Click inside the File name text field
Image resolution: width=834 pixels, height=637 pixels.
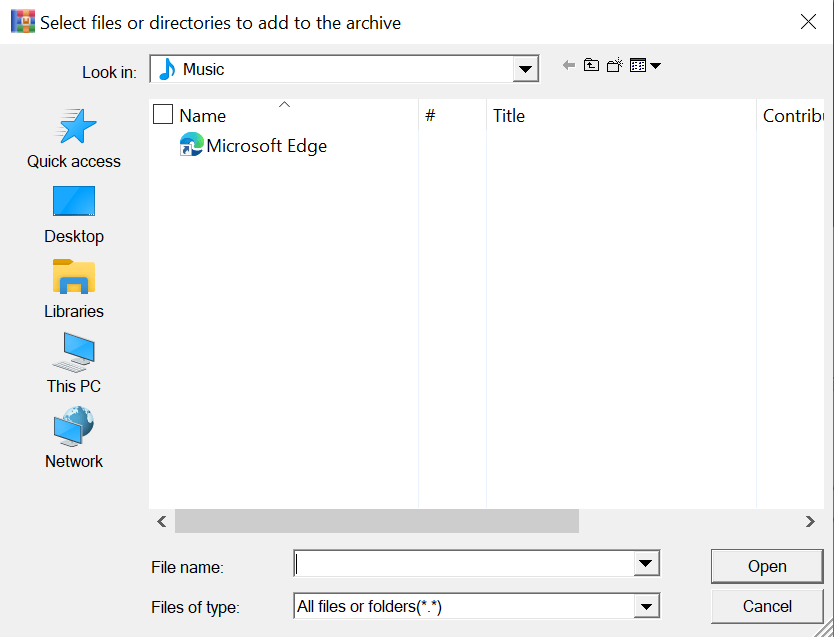pyautogui.click(x=465, y=565)
